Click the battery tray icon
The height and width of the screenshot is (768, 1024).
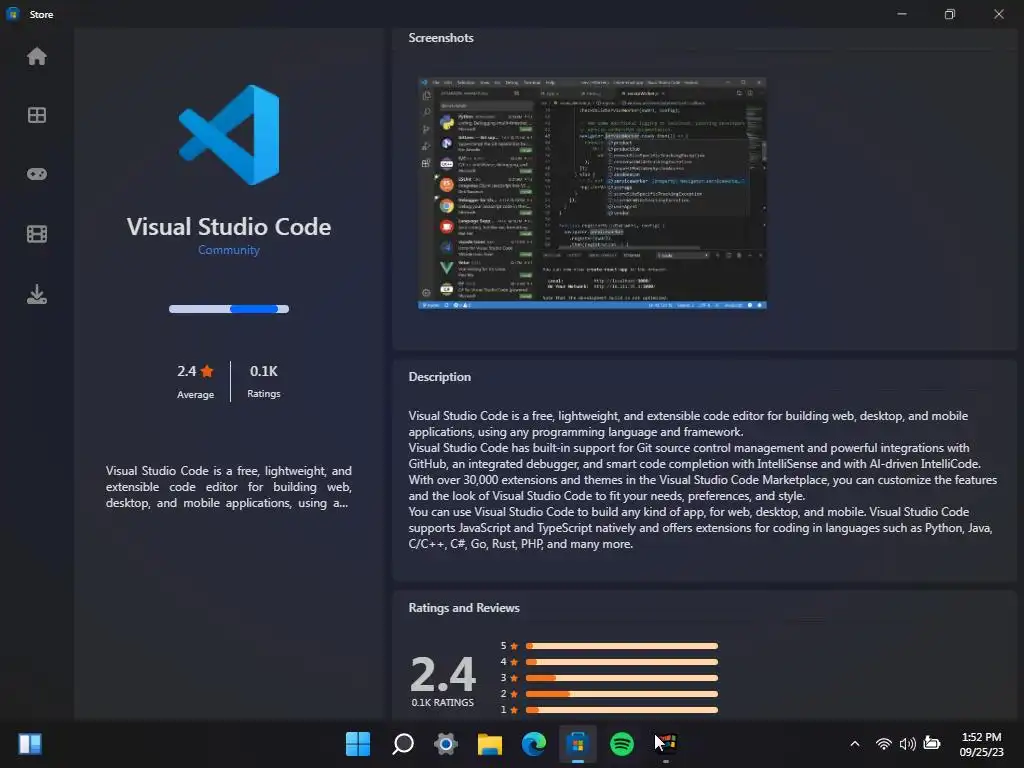coord(932,743)
